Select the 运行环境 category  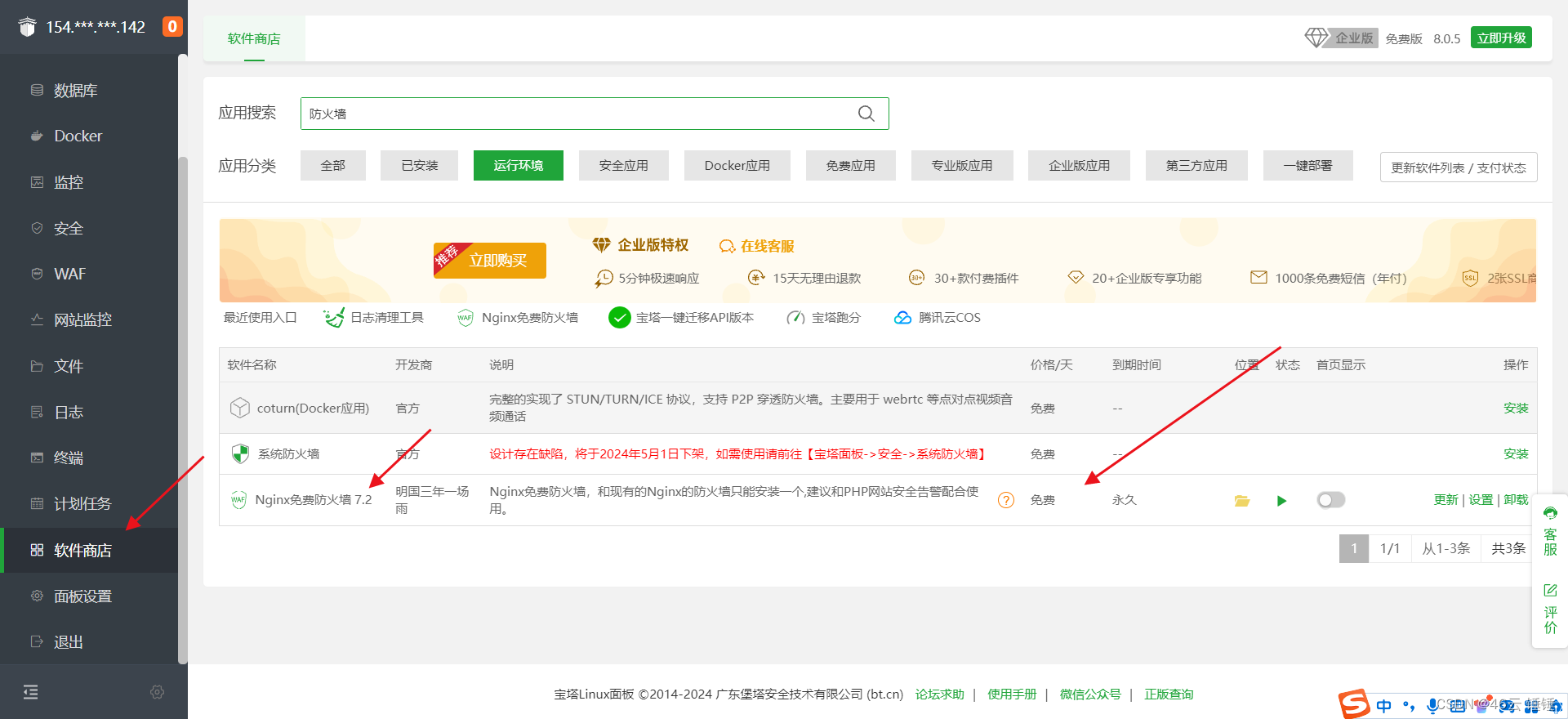(519, 165)
